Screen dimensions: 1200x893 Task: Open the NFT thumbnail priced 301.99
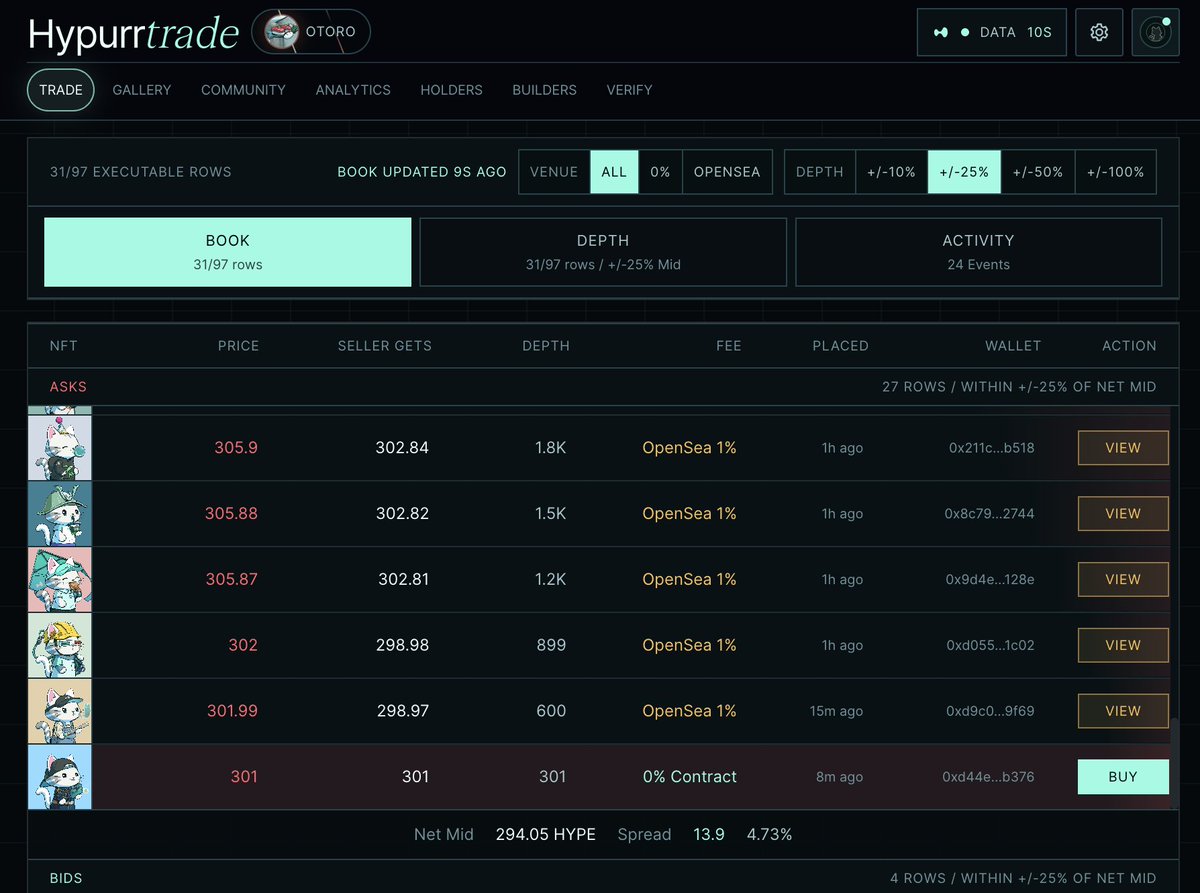[x=60, y=711]
